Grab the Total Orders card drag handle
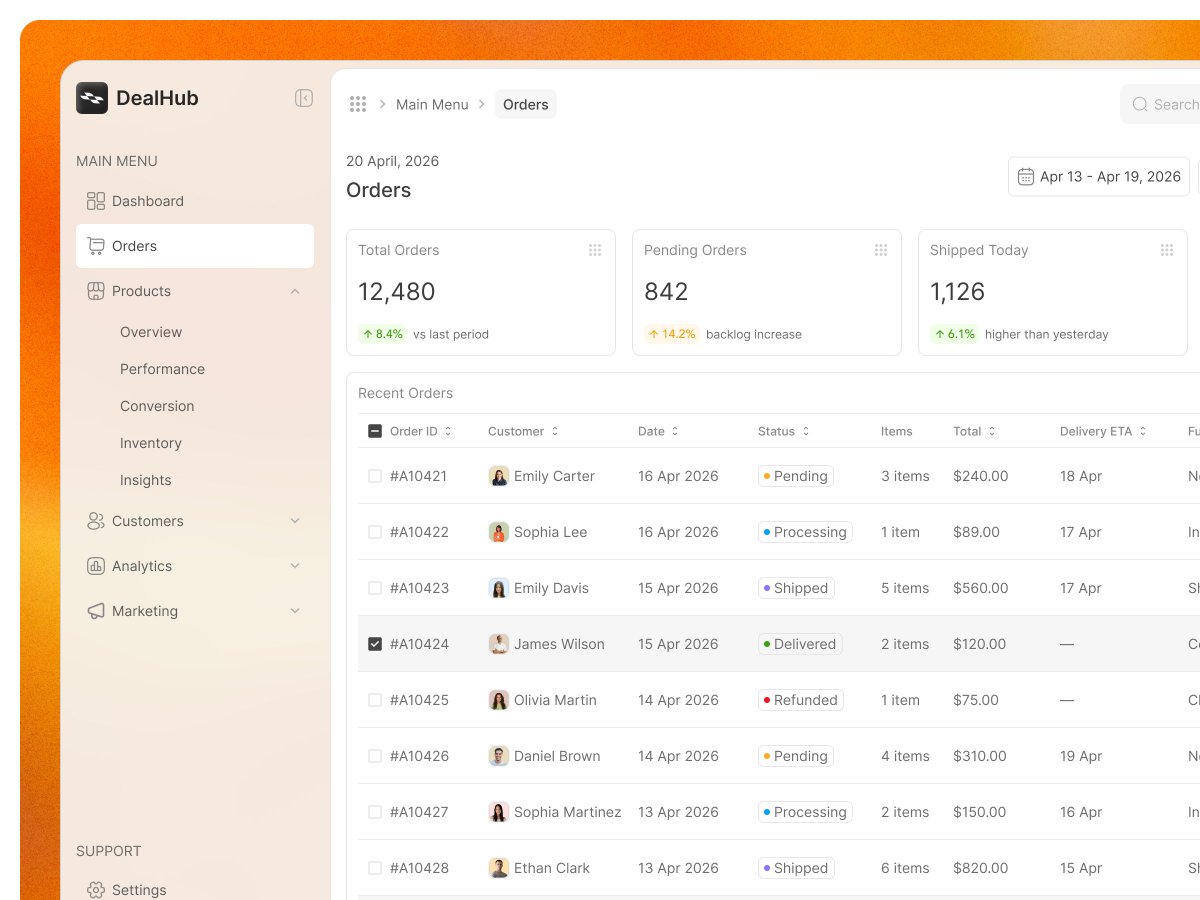1200x900 pixels. tap(595, 250)
